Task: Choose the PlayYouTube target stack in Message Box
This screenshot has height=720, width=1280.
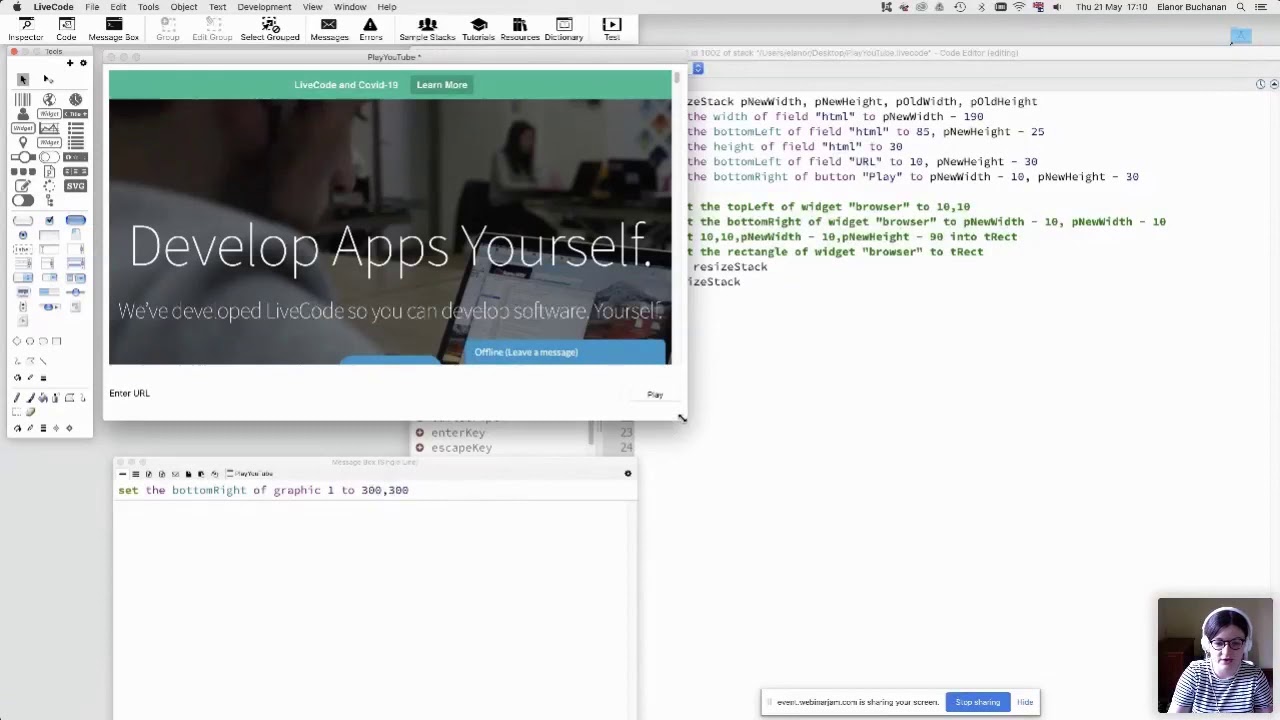Action: point(250,474)
